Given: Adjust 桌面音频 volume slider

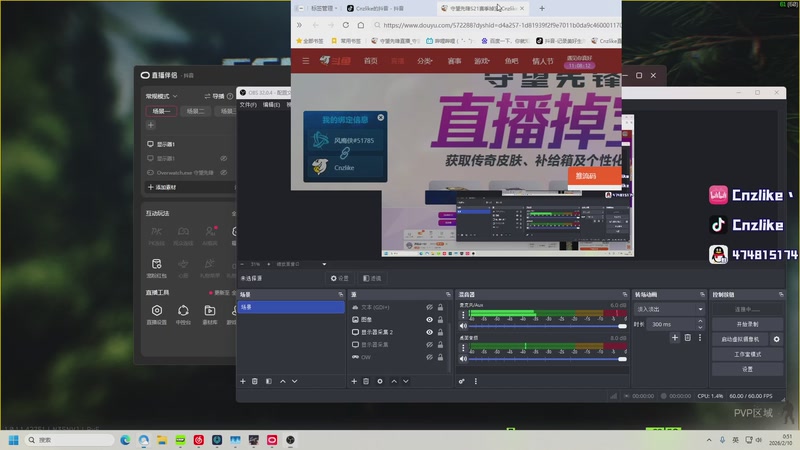Looking at the screenshot, I should [547, 359].
